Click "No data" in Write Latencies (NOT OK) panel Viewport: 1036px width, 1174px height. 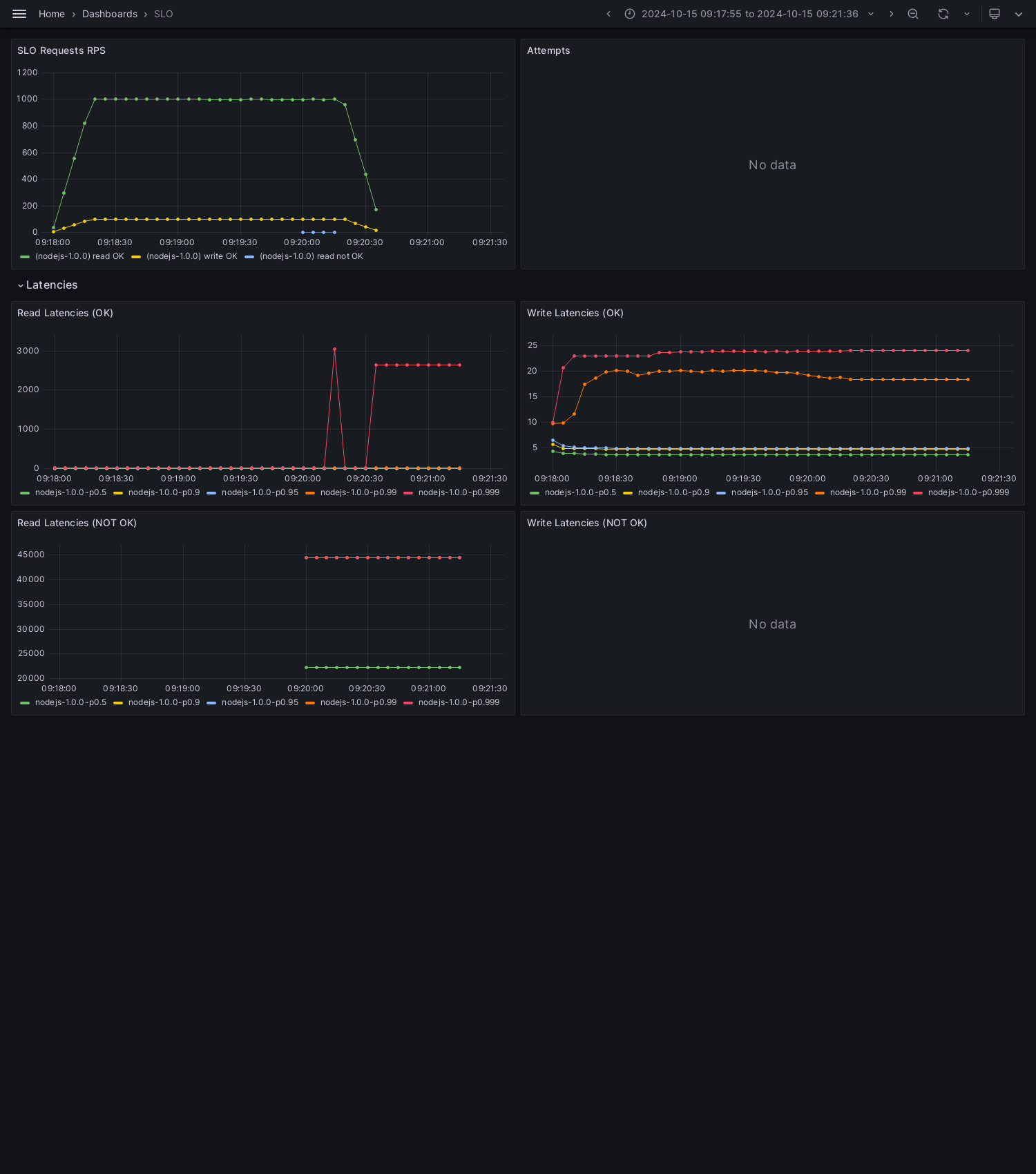pyautogui.click(x=772, y=624)
